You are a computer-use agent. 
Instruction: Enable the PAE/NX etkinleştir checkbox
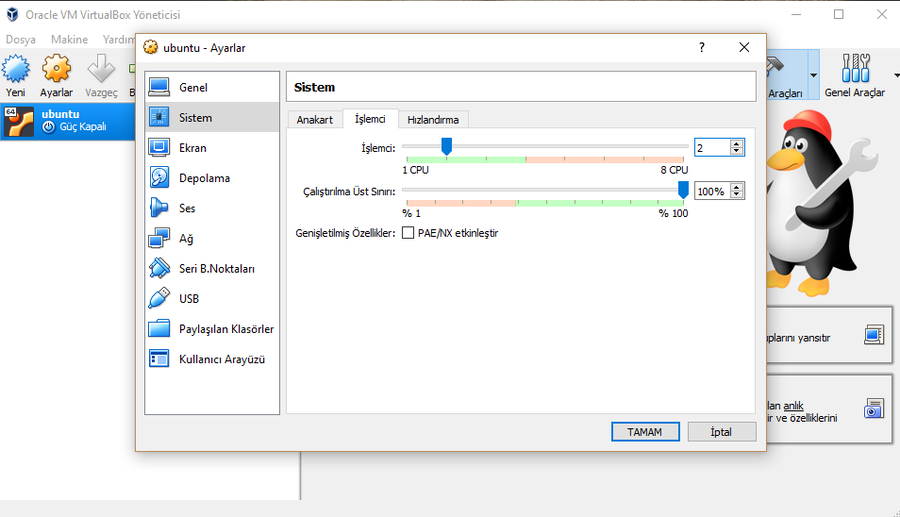click(x=408, y=233)
